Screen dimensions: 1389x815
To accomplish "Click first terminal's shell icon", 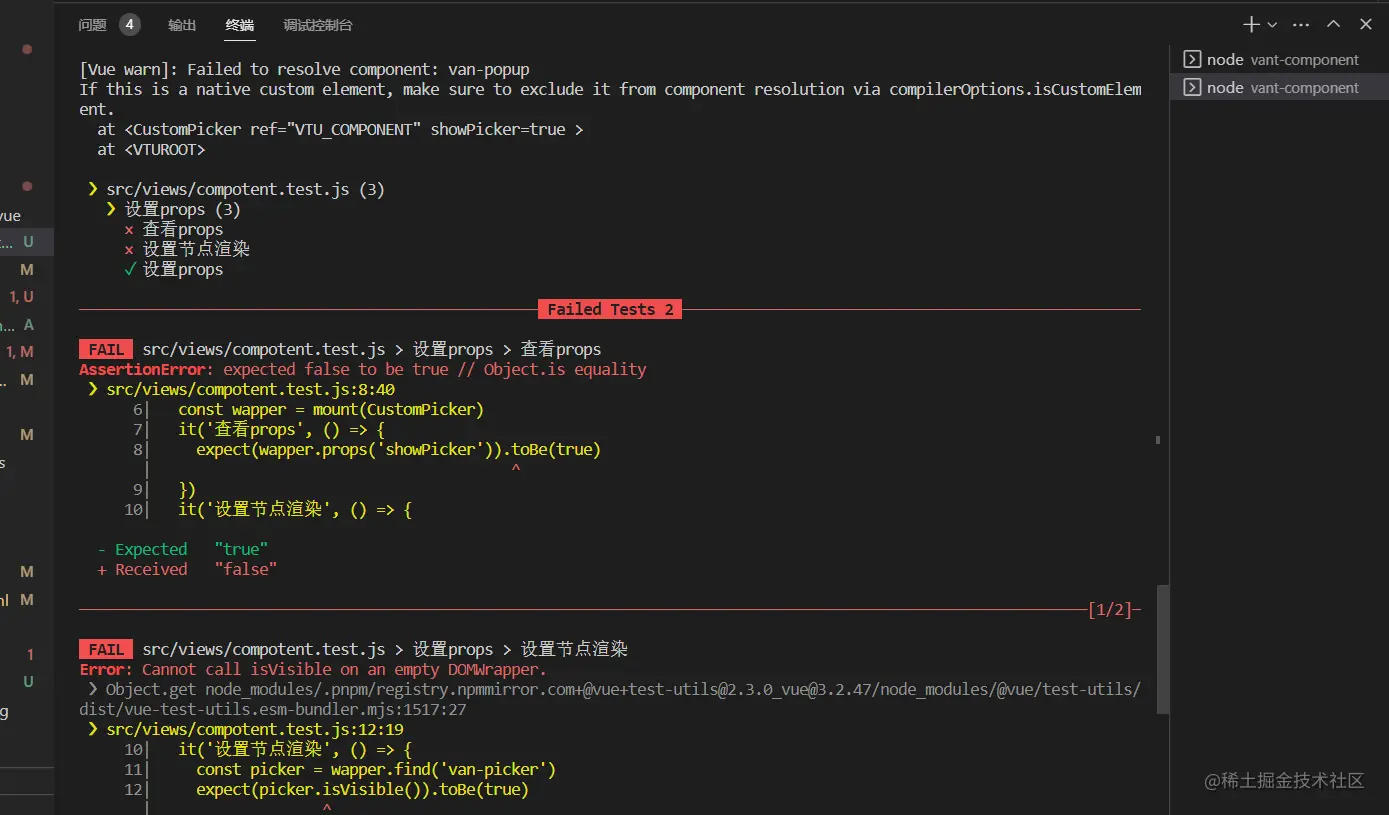I will pyautogui.click(x=1192, y=60).
